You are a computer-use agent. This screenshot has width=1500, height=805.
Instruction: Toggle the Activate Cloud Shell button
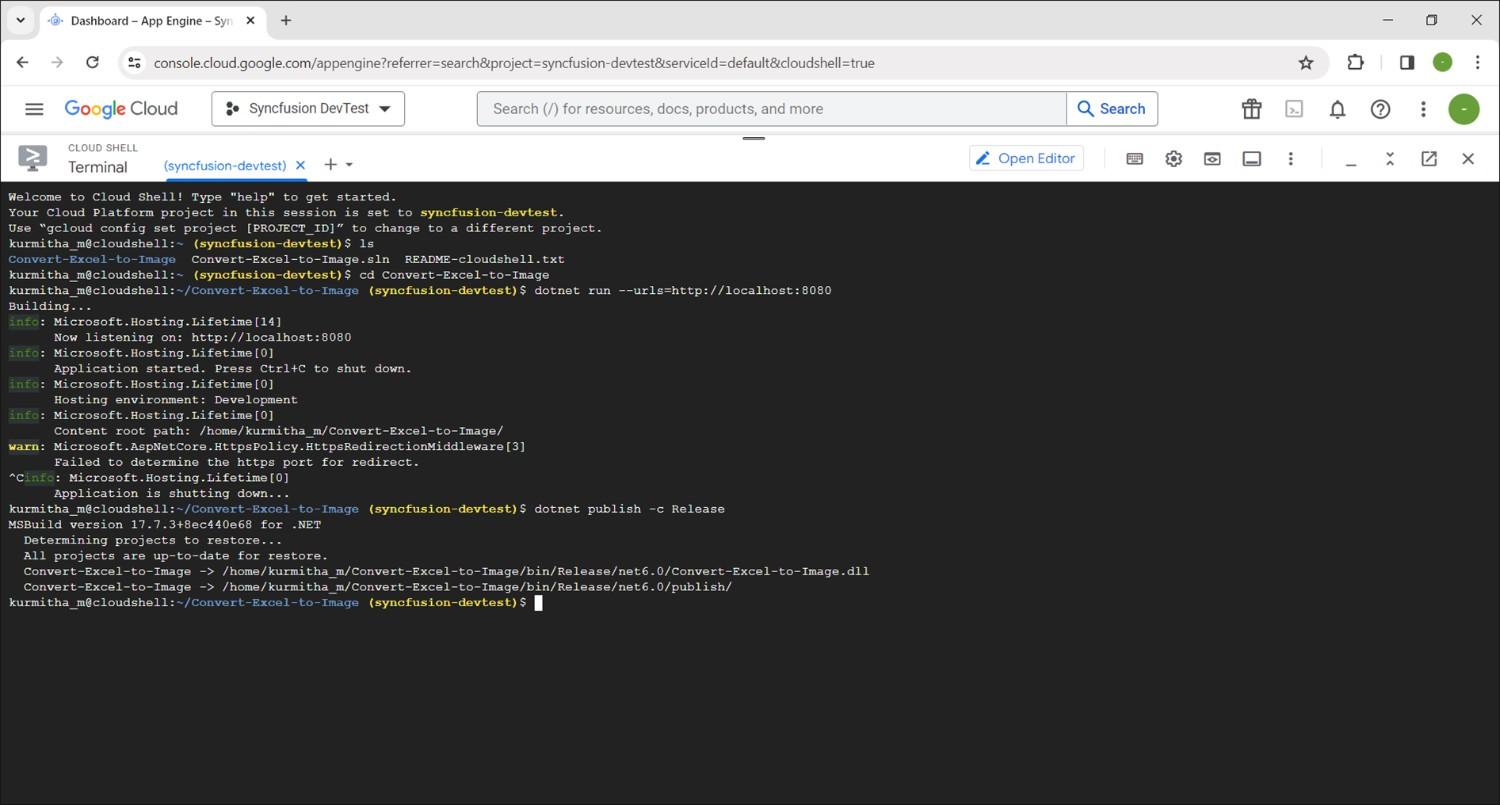[x=1294, y=109]
